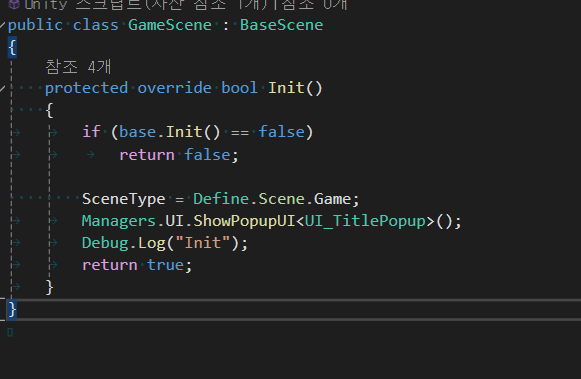Click the GameScene class identifier
The height and width of the screenshot is (379, 581).
click(170, 25)
